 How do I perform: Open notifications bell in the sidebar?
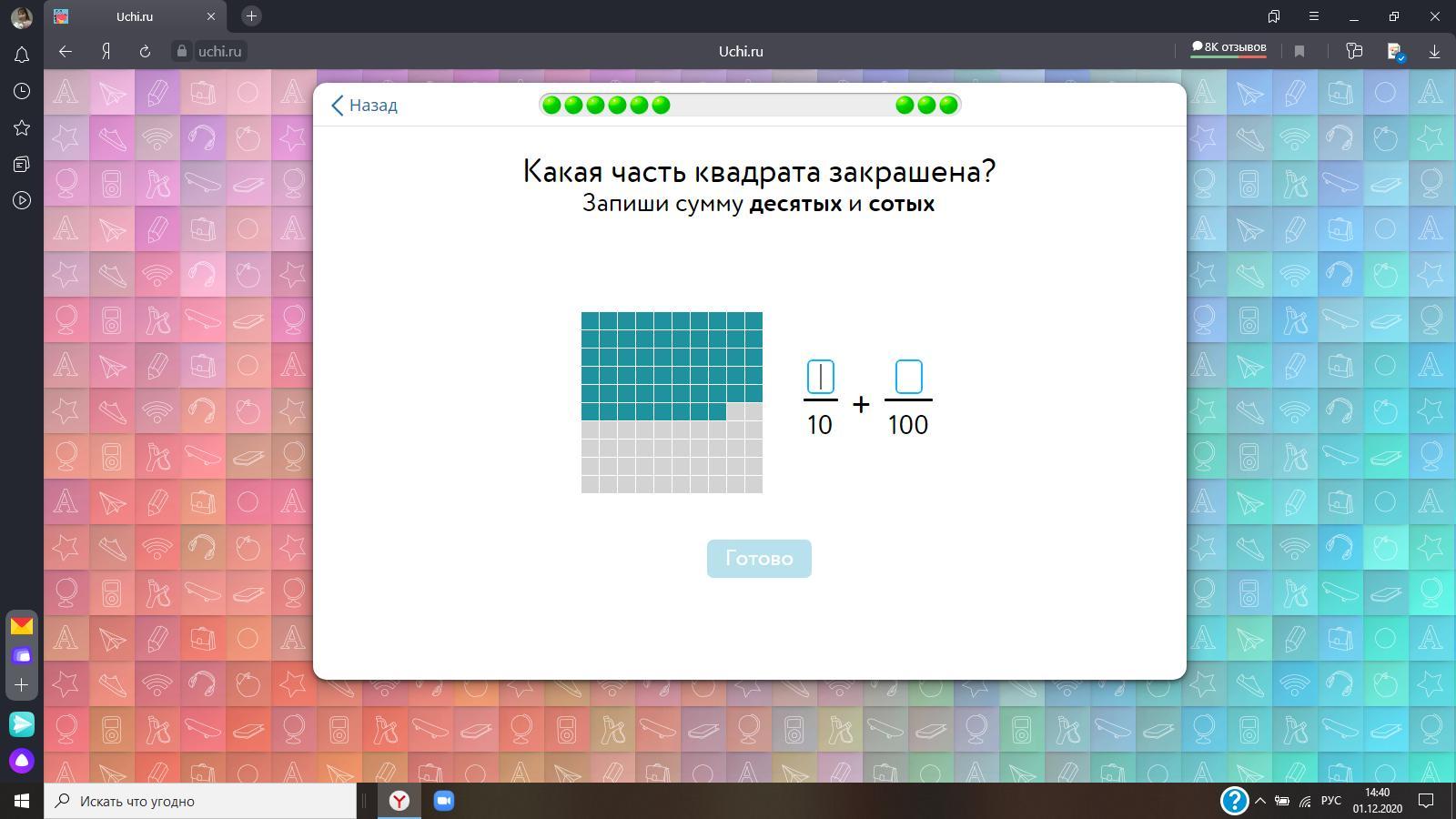(22, 55)
